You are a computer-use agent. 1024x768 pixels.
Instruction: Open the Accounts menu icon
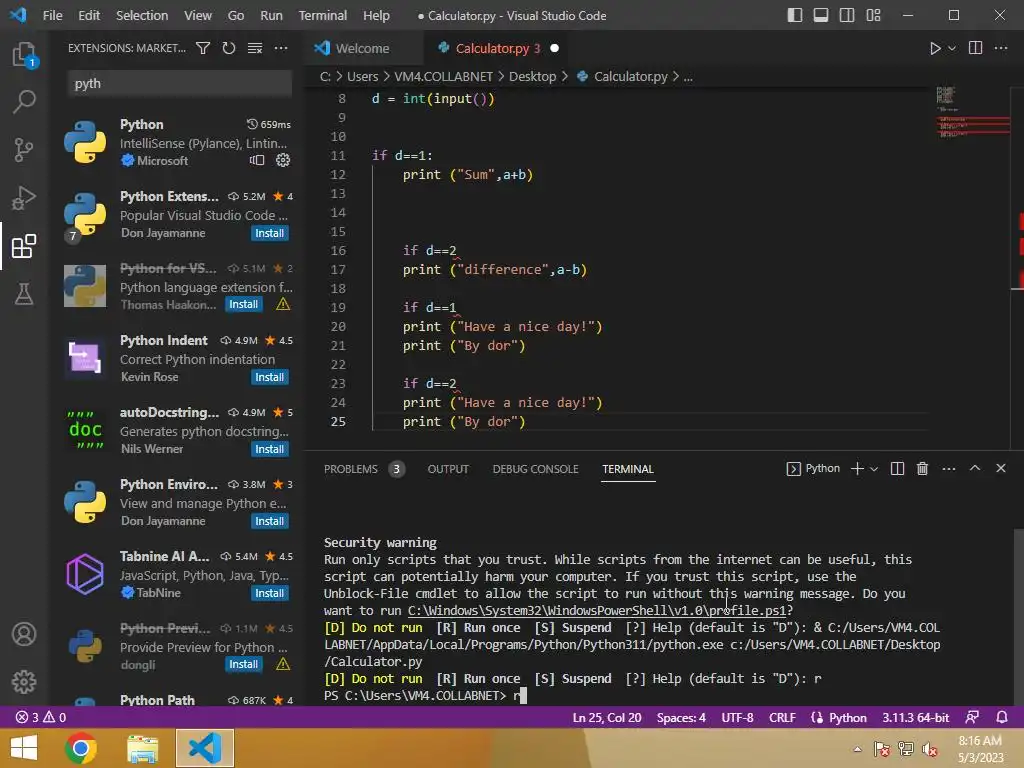pyautogui.click(x=24, y=634)
